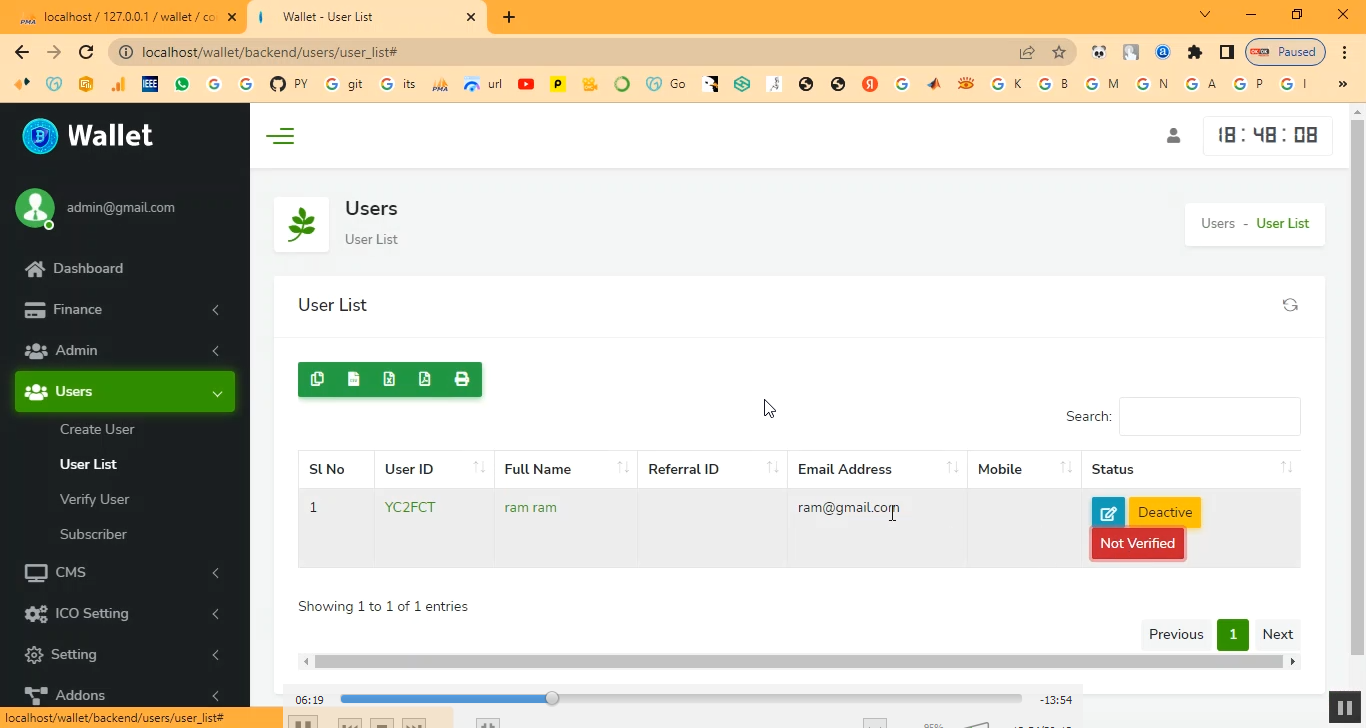Expand the Finance sidebar menu
The height and width of the screenshot is (728, 1366).
tap(124, 310)
